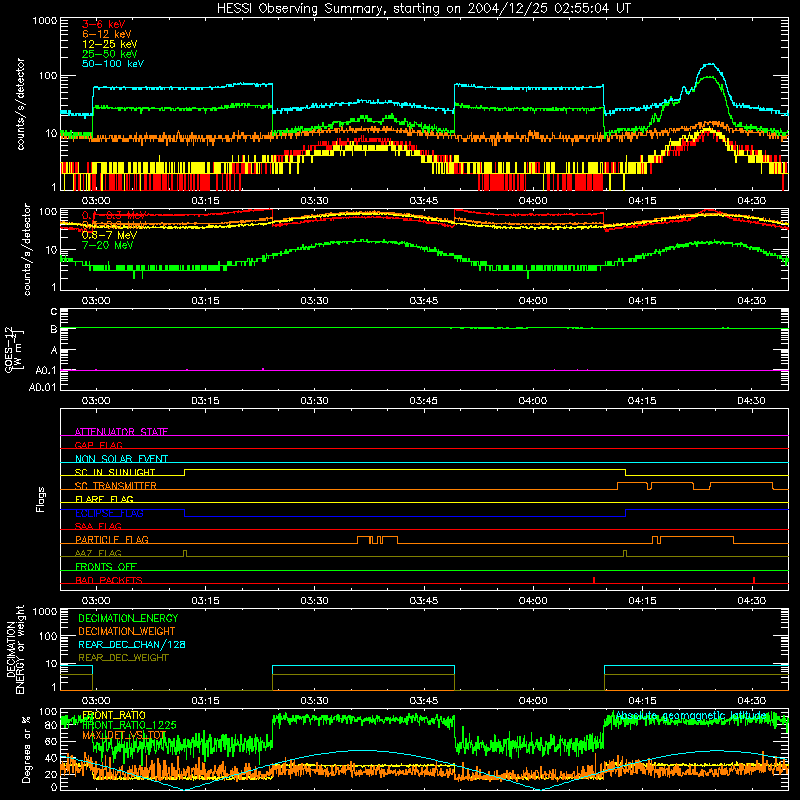
Task: Select the FLARE_FLAG label
Action: 104,499
